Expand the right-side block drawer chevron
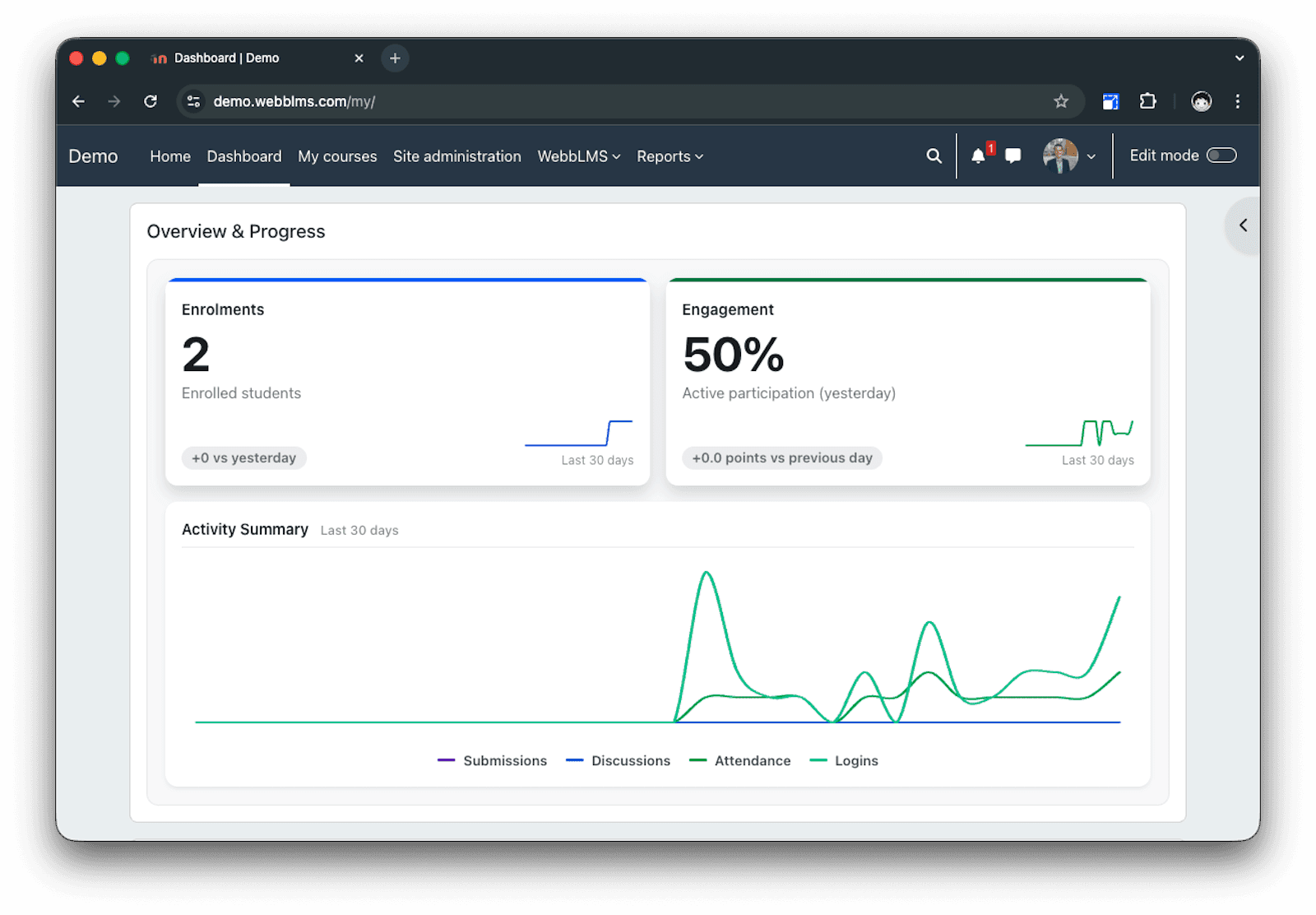 (x=1244, y=225)
